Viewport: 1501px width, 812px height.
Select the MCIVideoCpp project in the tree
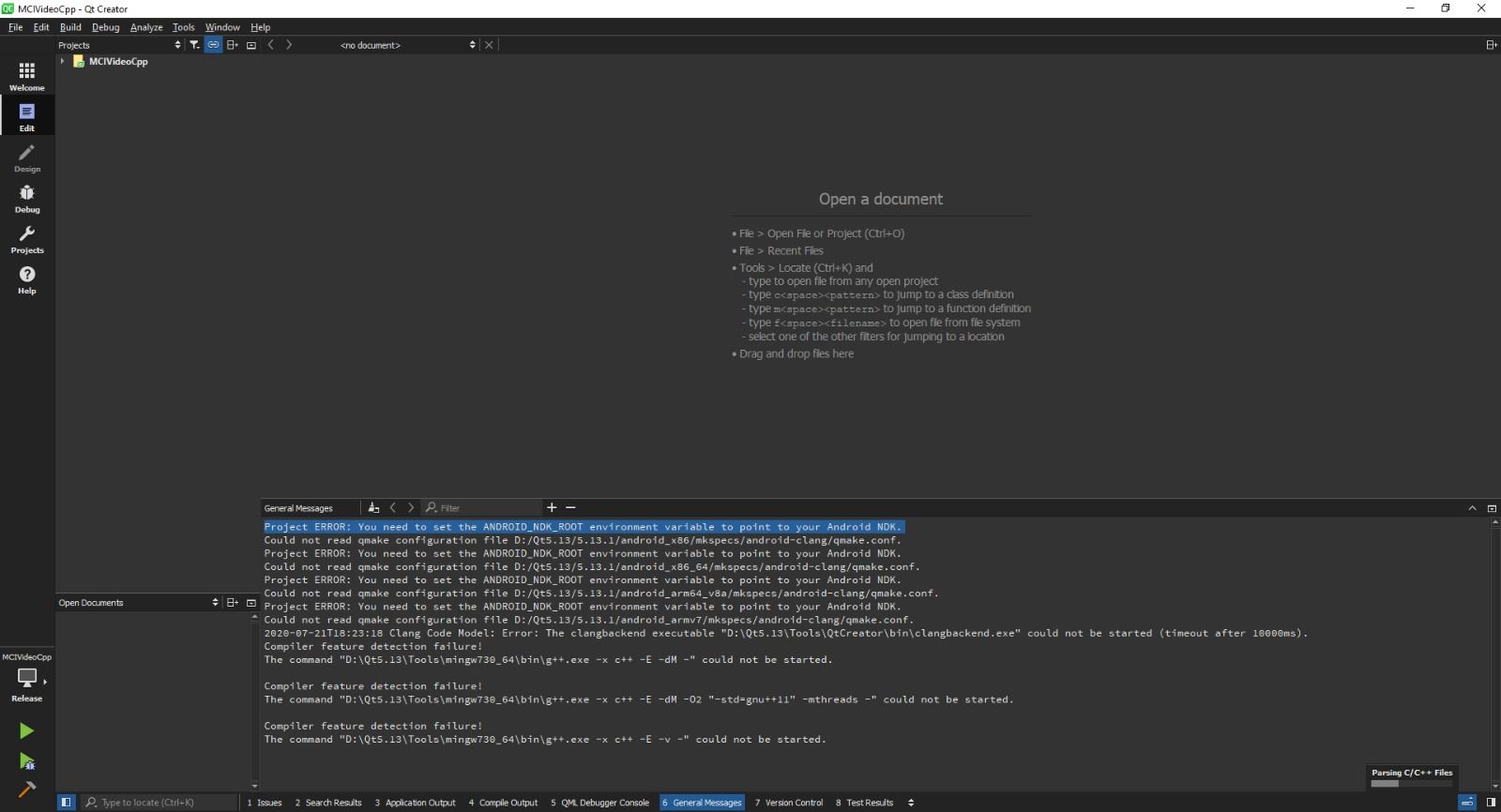pyautogui.click(x=118, y=61)
